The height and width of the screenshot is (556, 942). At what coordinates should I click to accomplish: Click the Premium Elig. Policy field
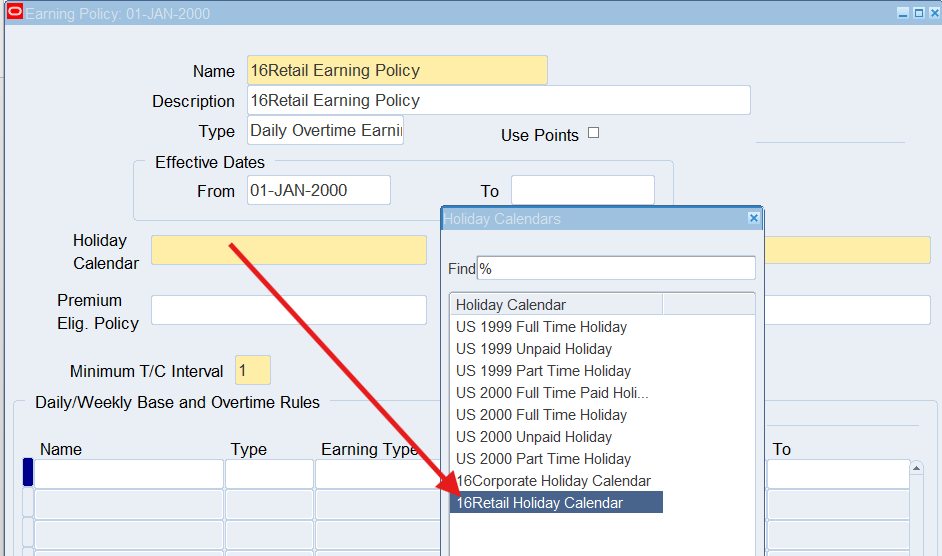pos(288,310)
